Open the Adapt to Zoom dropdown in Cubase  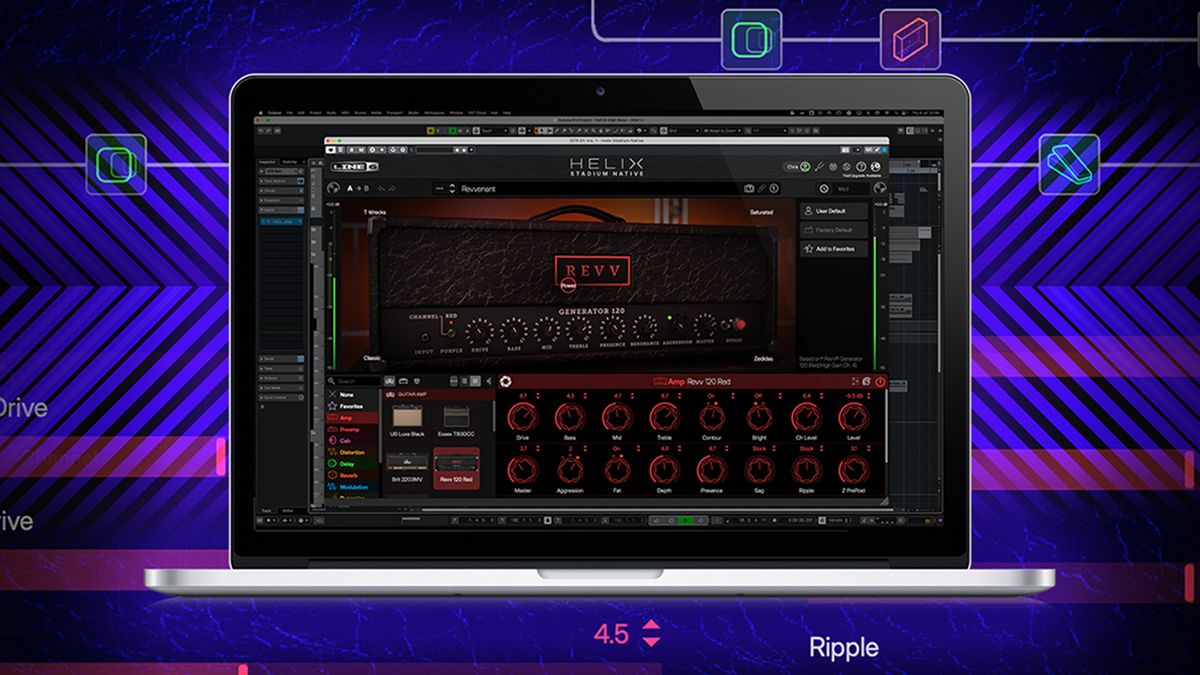(722, 130)
